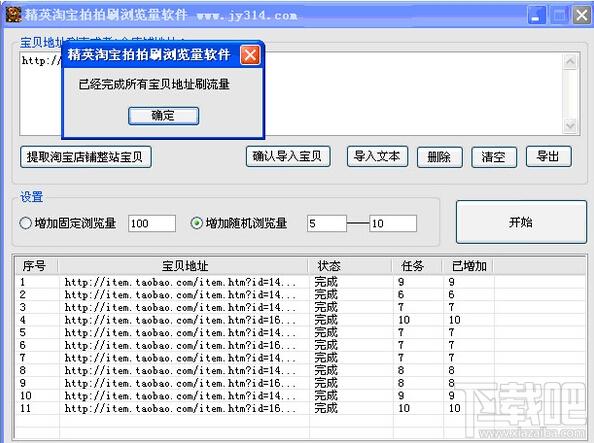Click 提取淘宝店铺整站宝贝 button
Viewport: 594px width, 443px height.
(86, 157)
